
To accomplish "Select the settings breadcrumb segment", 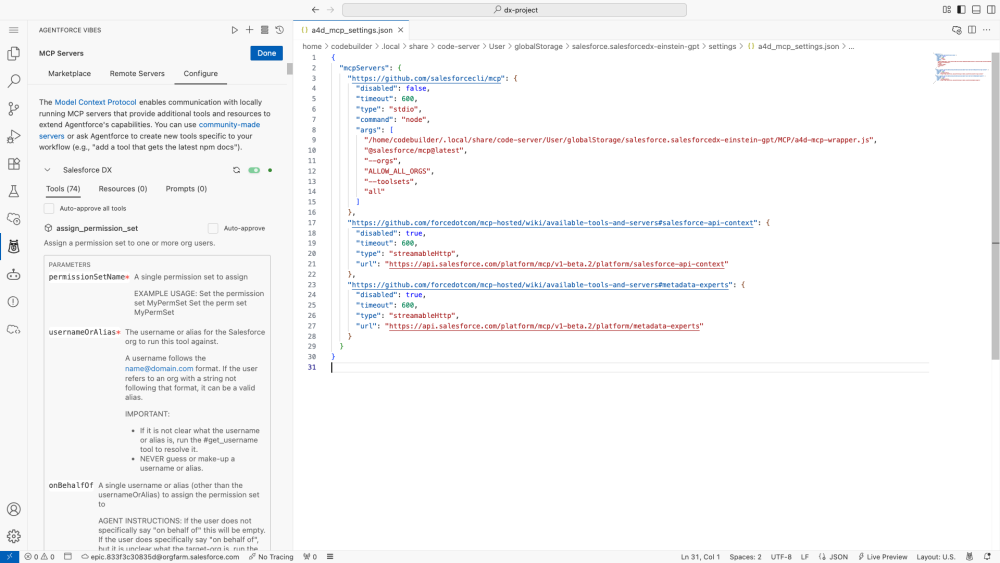I will 722,47.
